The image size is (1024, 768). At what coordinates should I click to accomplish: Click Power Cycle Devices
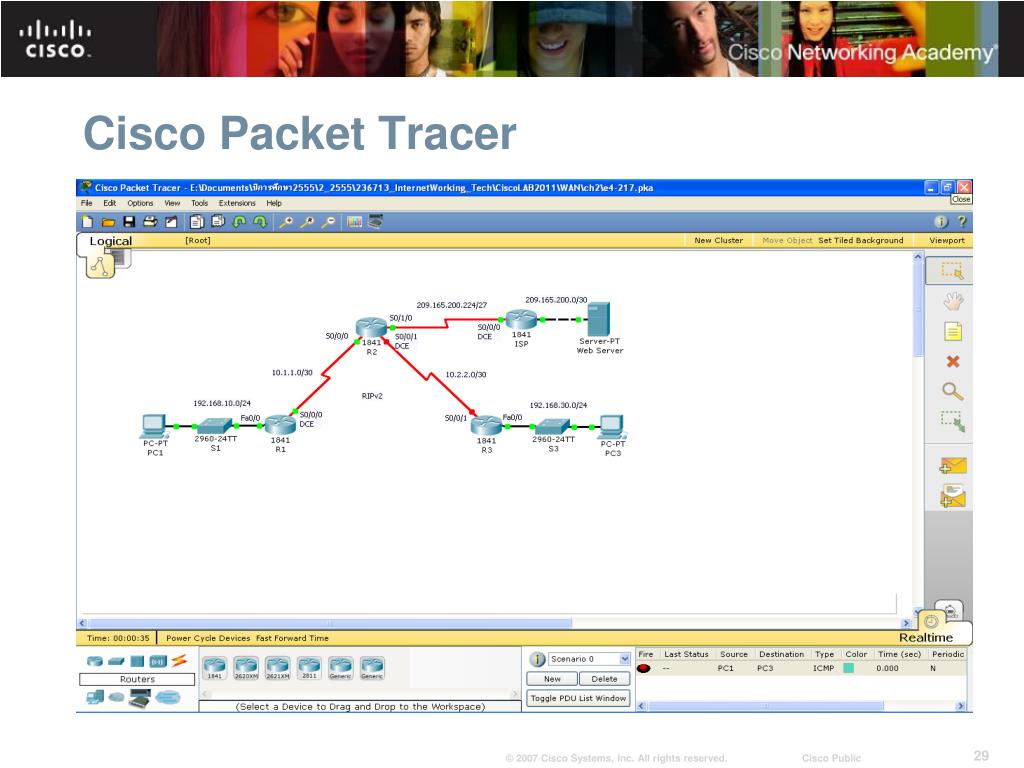208,638
